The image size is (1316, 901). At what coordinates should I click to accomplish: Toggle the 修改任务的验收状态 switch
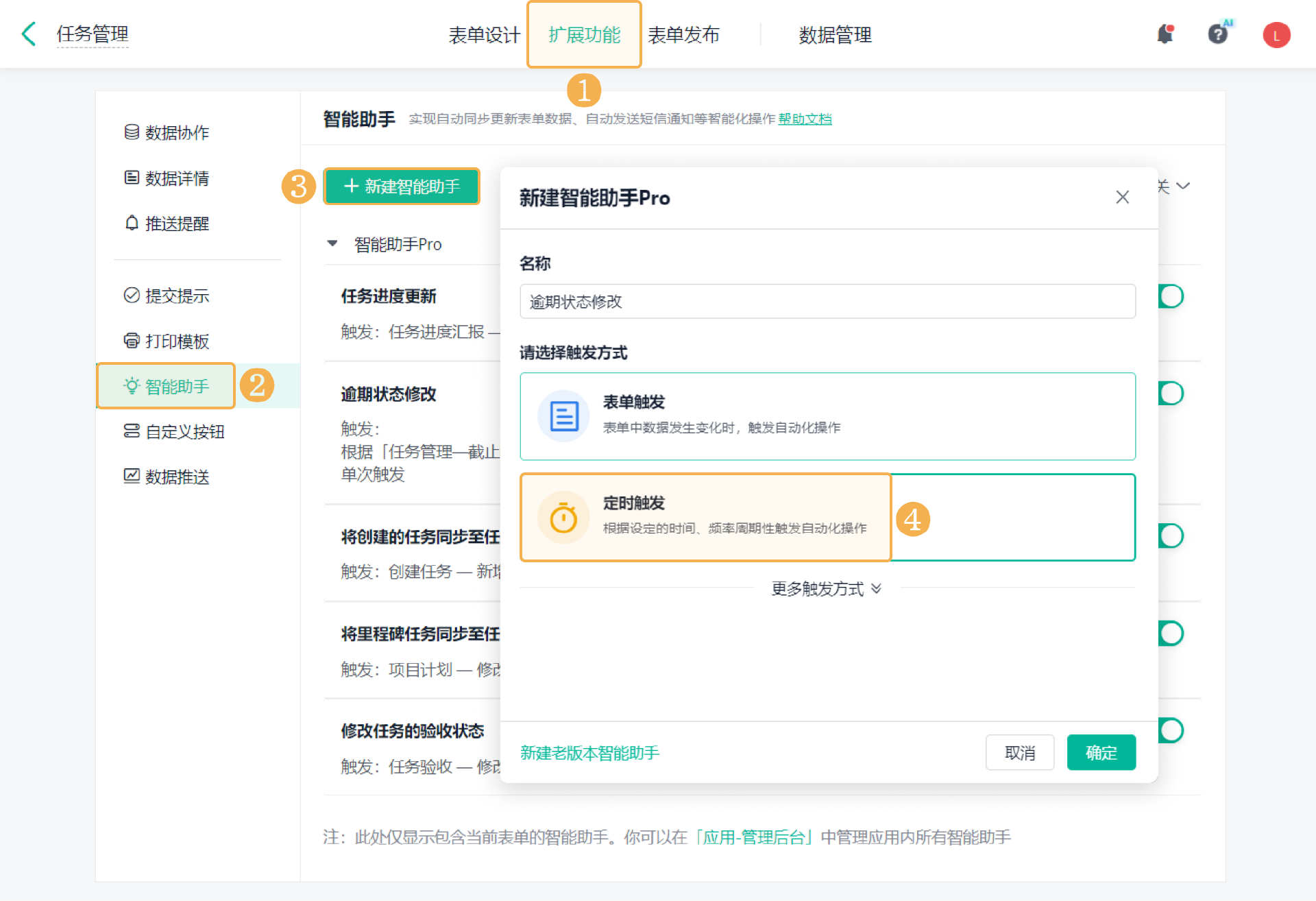click(1171, 730)
